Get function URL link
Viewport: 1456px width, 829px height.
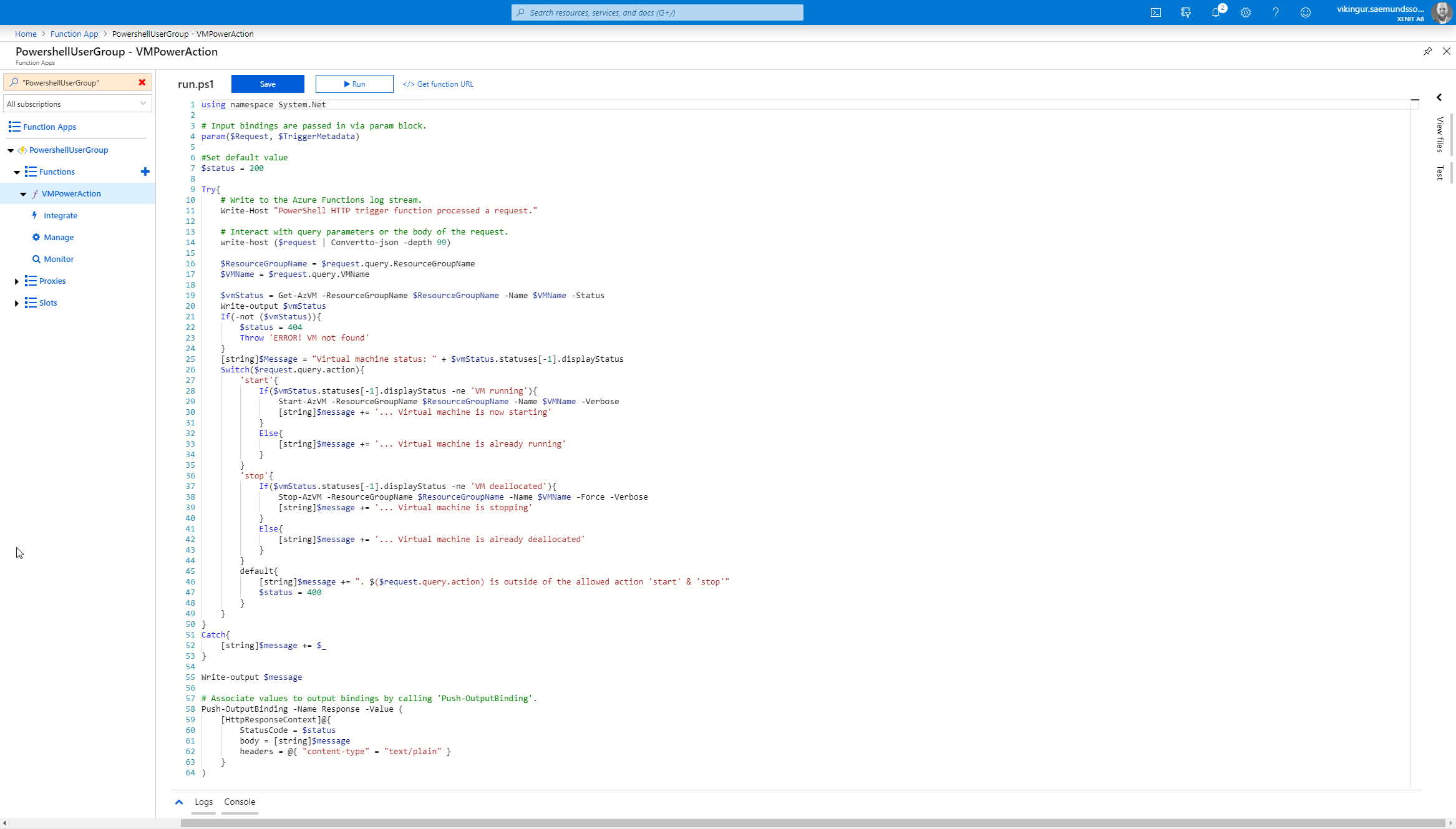tap(438, 84)
